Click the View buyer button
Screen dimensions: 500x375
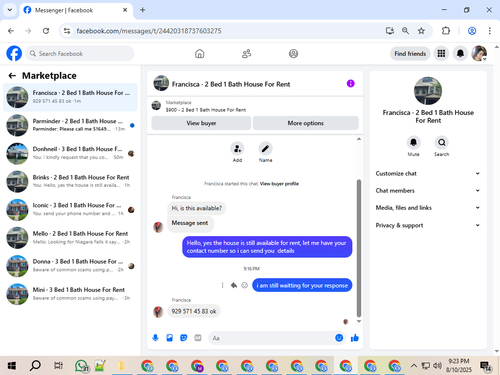tap(201, 123)
